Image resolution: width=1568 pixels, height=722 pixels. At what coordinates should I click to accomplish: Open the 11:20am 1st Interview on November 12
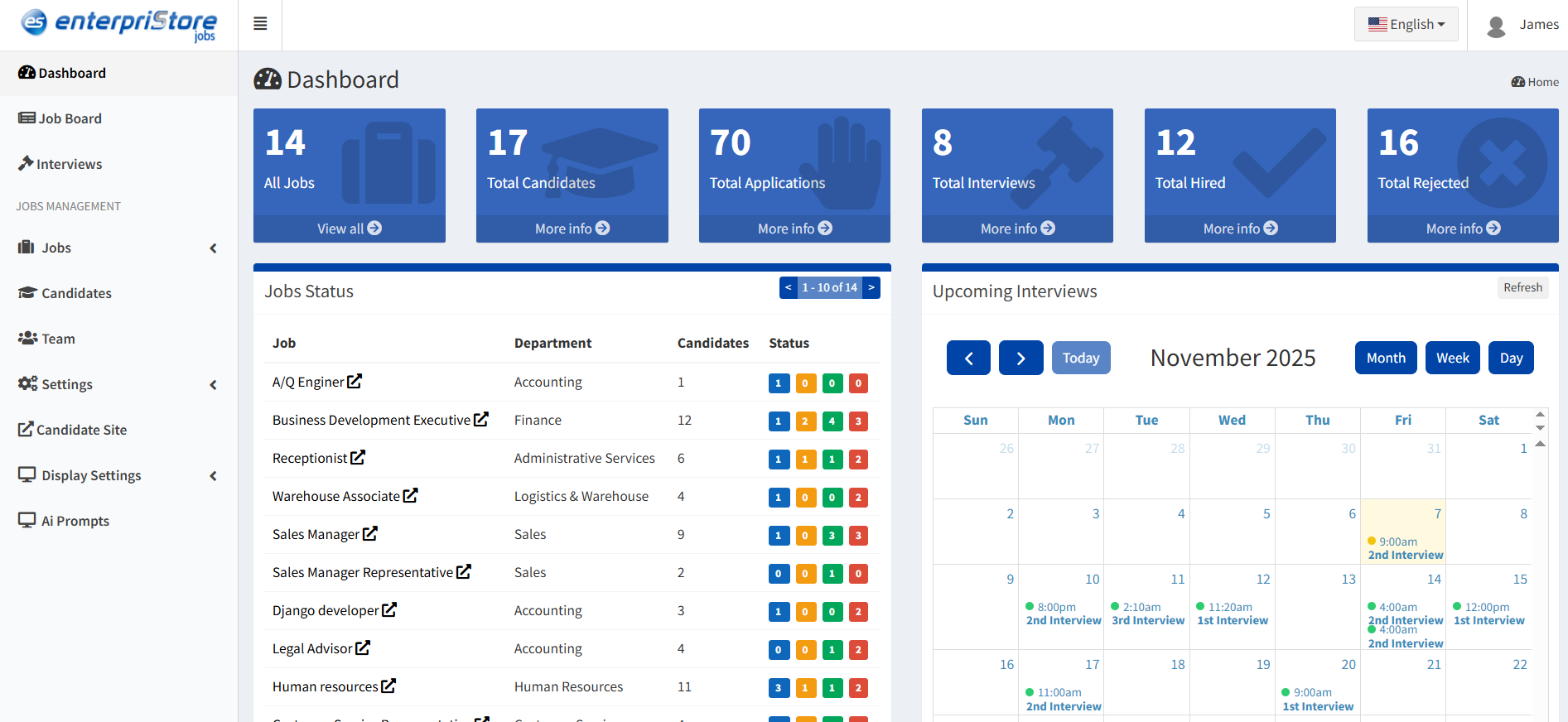[x=1233, y=614]
